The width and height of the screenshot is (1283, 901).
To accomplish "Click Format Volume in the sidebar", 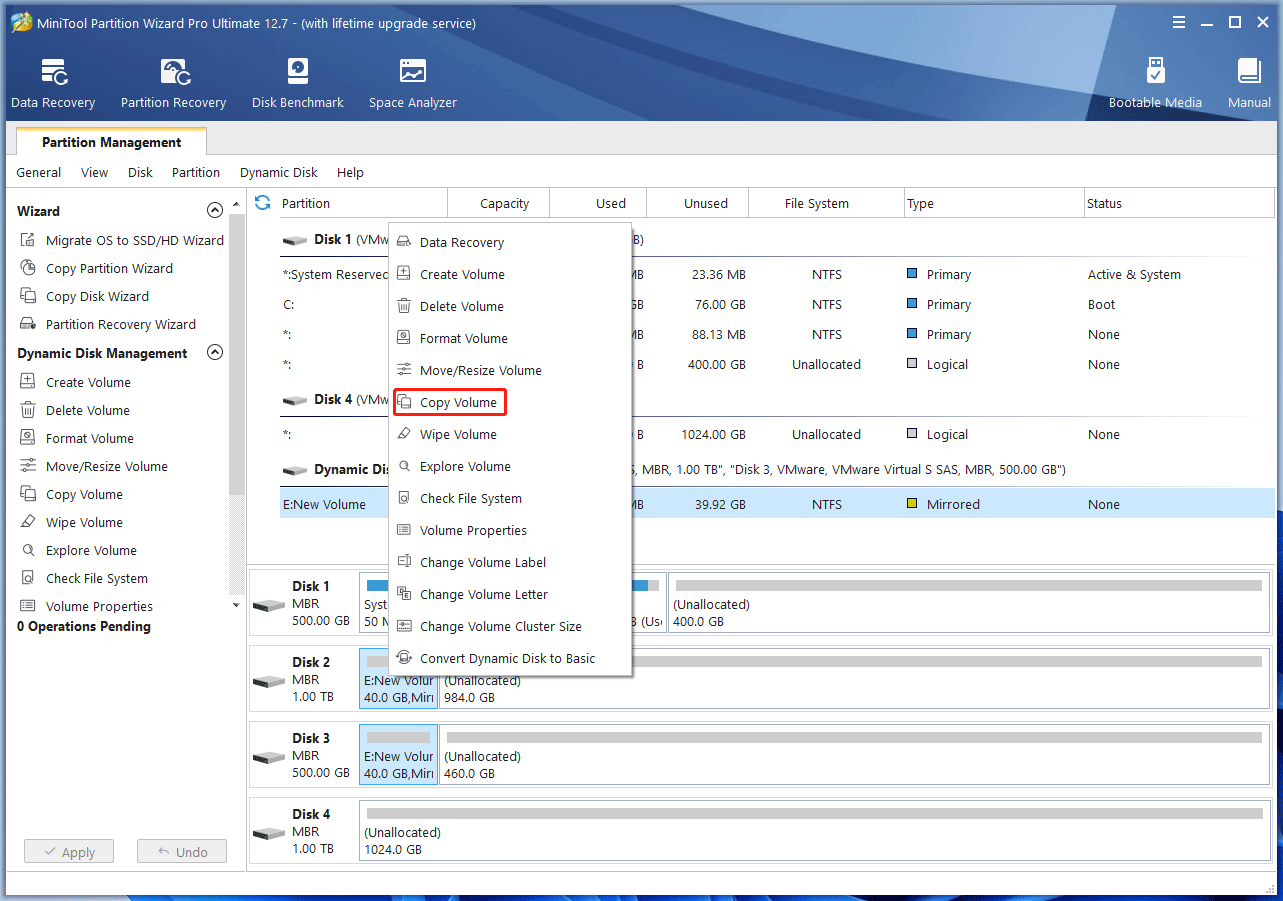I will (x=76, y=438).
